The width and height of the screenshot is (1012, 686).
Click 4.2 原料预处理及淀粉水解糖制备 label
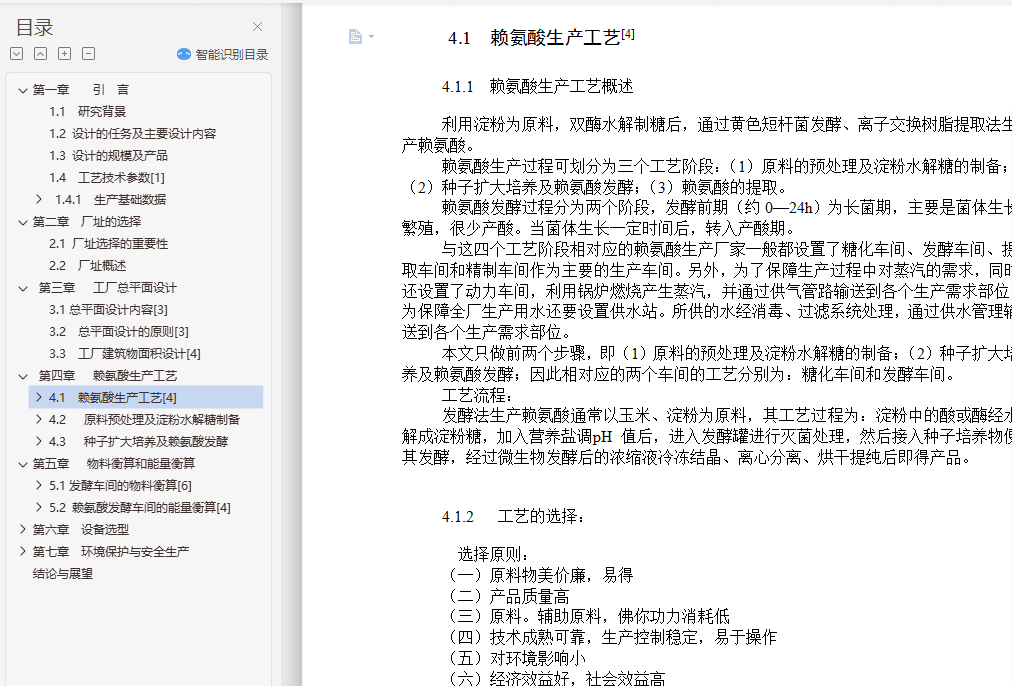point(144,419)
